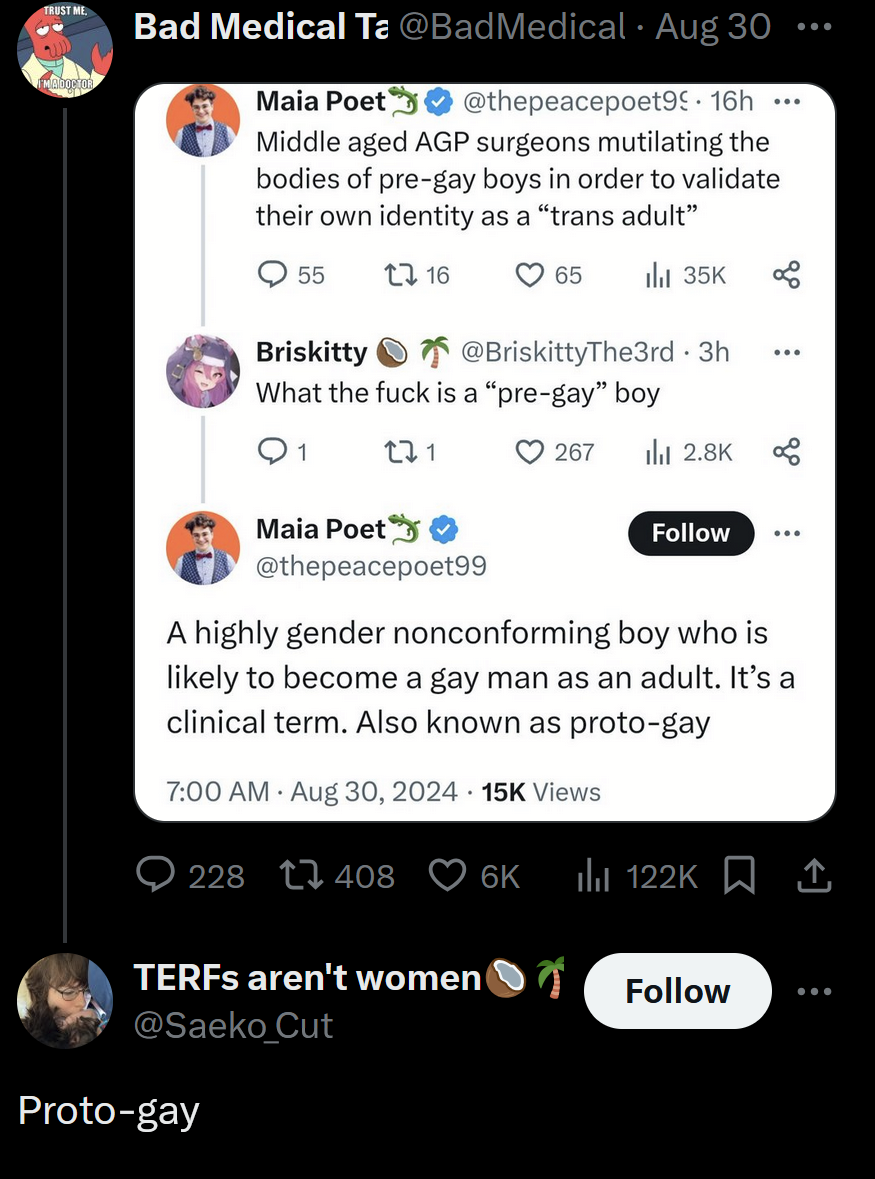This screenshot has height=1179, width=875.
Task: Like Briskitty's quoted reply
Action: tap(529, 453)
